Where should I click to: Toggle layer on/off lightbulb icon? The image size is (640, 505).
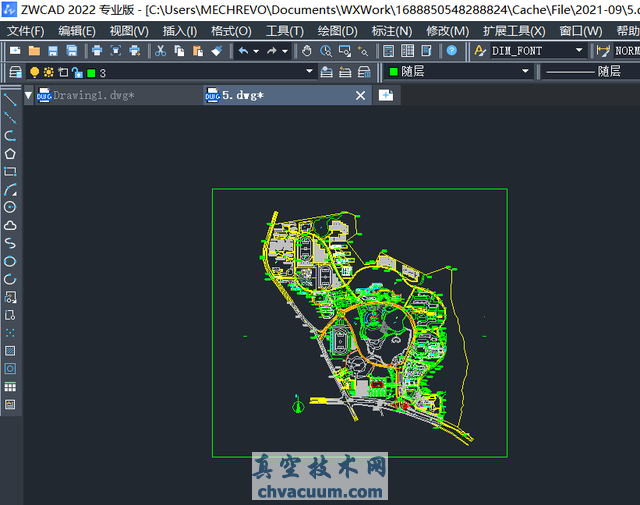tap(34, 72)
